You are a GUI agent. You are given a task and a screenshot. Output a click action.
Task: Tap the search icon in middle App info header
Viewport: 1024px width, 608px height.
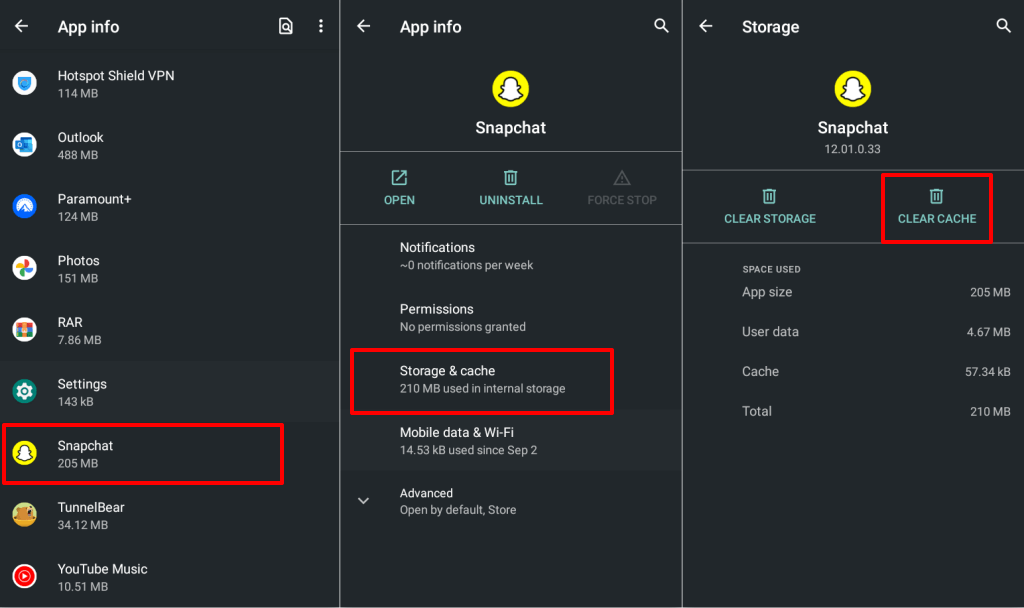(661, 27)
